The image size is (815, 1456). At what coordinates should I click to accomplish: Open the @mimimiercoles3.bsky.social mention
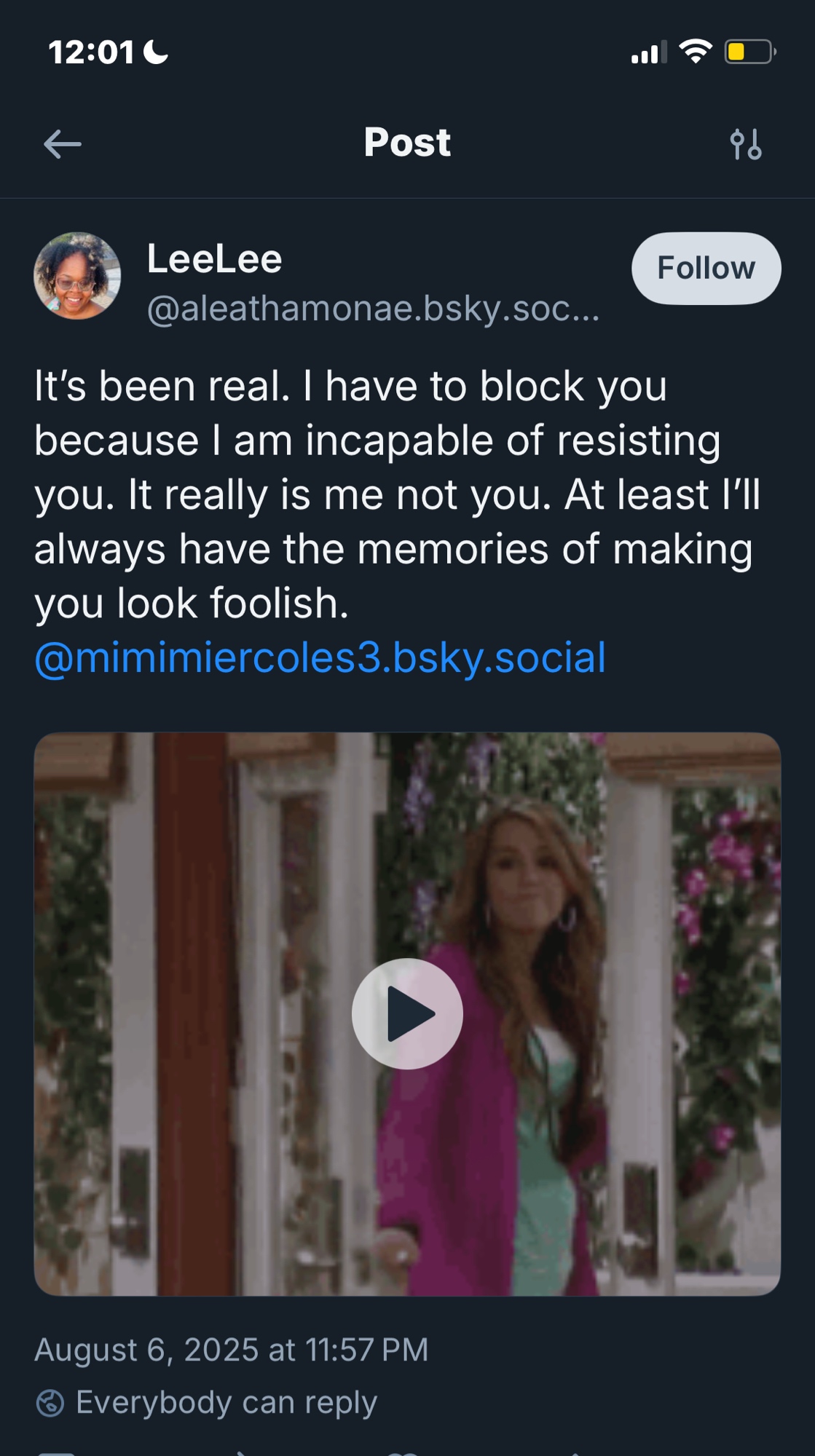point(320,658)
